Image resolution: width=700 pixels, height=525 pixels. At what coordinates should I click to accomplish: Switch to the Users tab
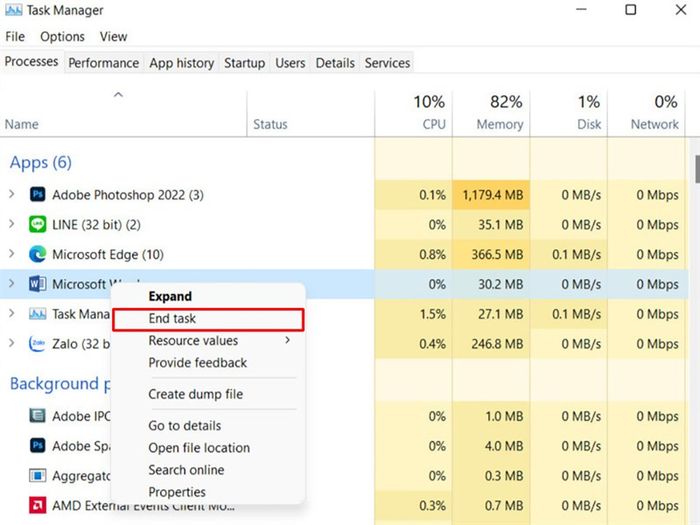tap(290, 63)
